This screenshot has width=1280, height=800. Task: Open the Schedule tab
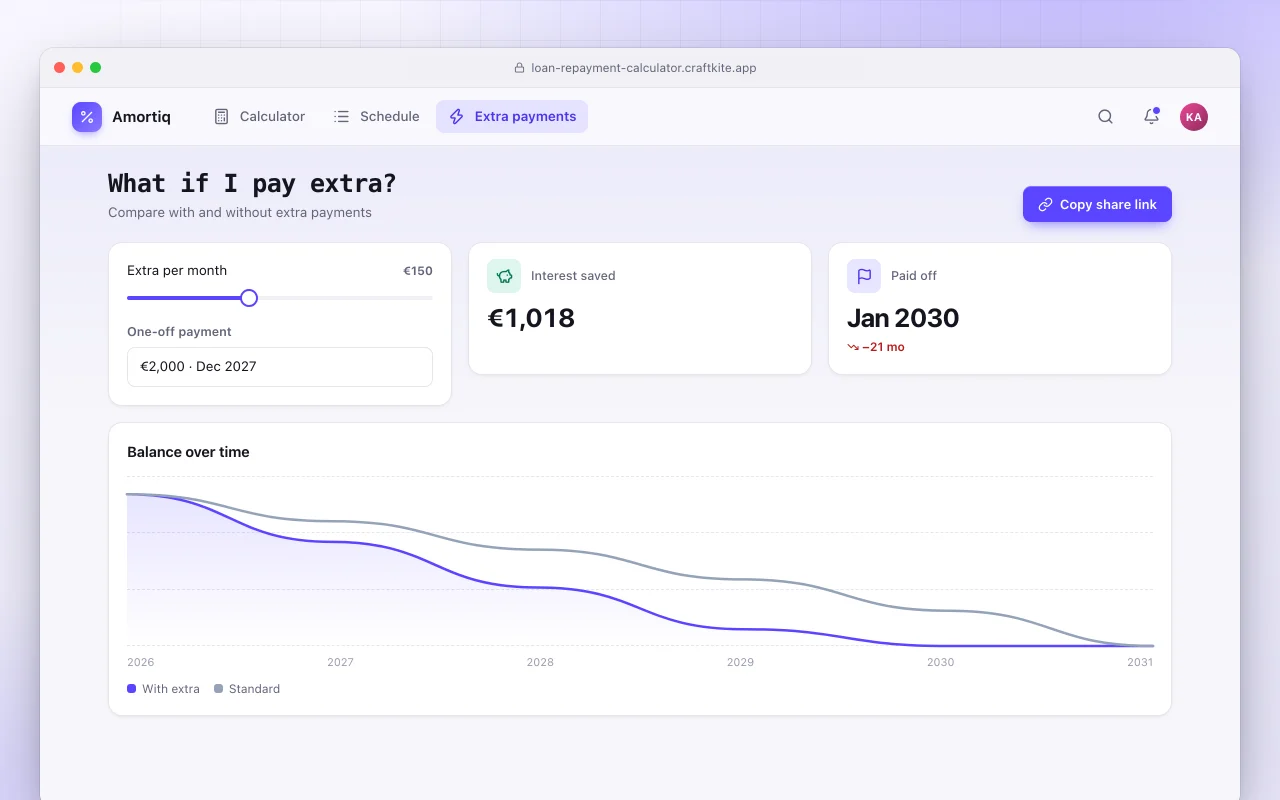coord(377,117)
